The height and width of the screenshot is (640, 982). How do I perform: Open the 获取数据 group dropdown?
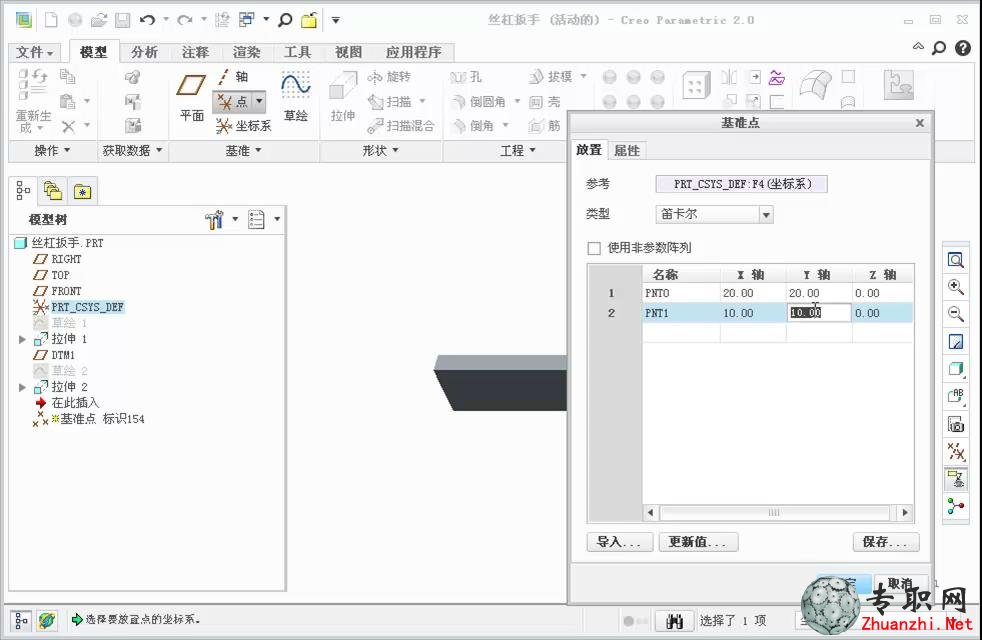(x=132, y=150)
